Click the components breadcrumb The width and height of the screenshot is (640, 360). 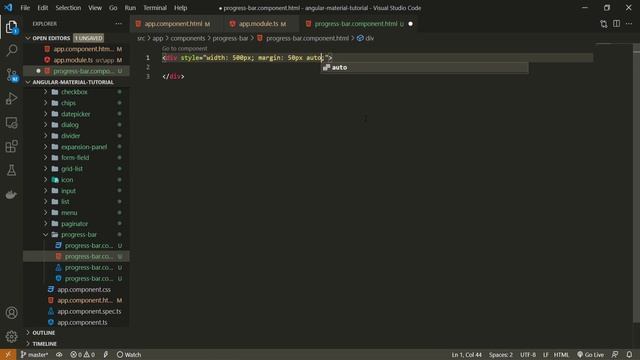[188, 38]
